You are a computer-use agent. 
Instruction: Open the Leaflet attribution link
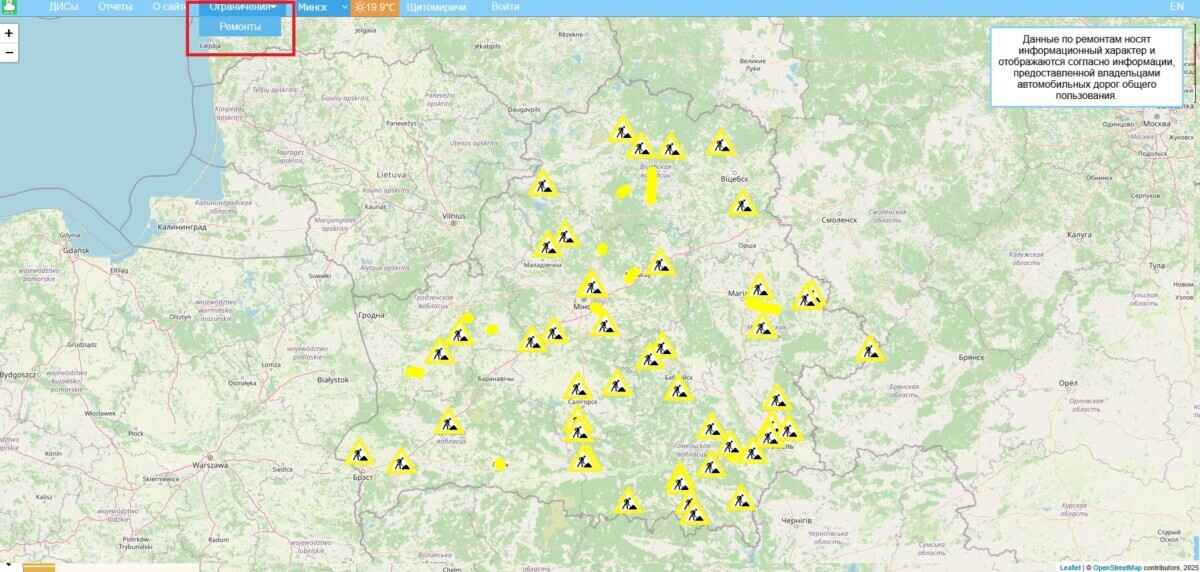pyautogui.click(x=1069, y=567)
